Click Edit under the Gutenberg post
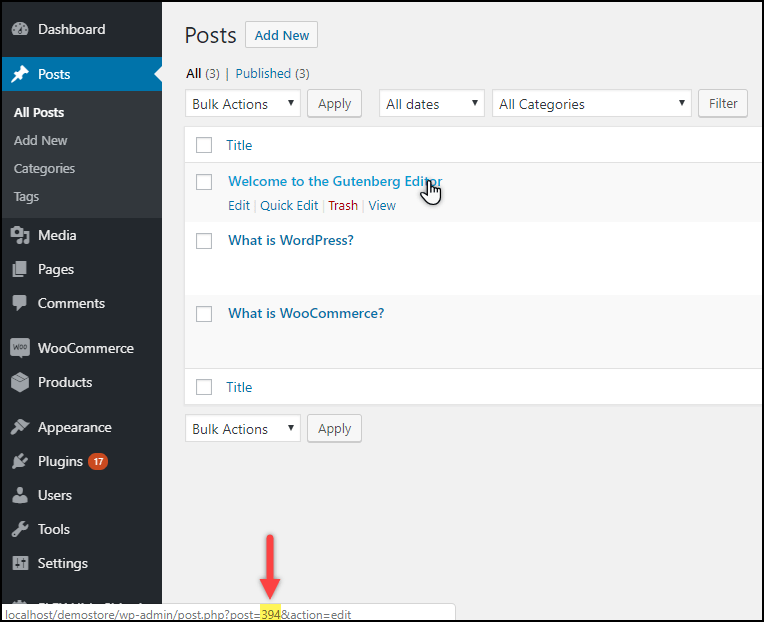This screenshot has height=622, width=764. 239,206
